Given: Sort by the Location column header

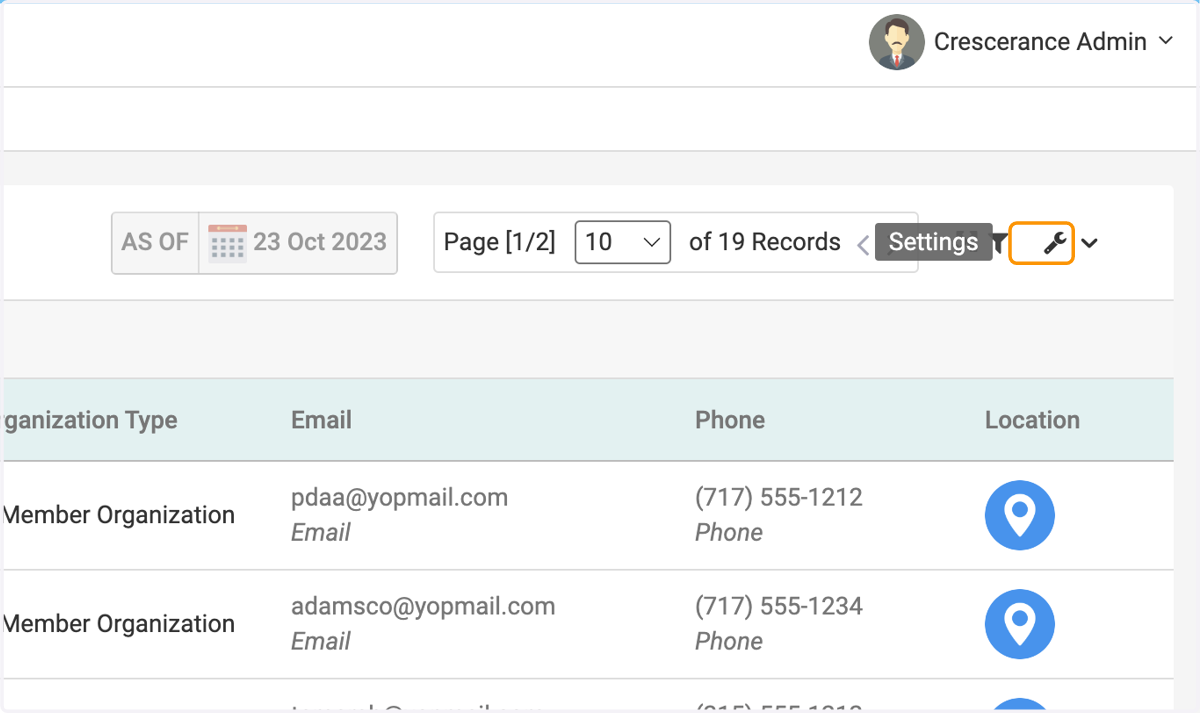Looking at the screenshot, I should point(1032,420).
